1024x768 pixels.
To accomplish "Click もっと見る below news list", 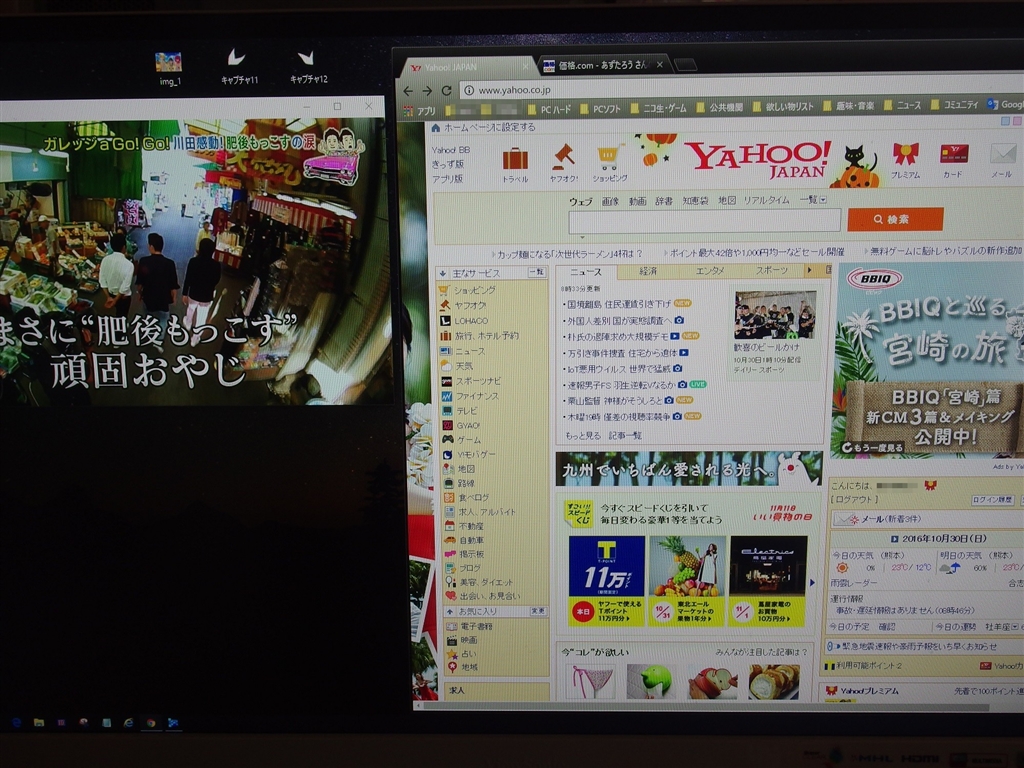I will pyautogui.click(x=583, y=436).
